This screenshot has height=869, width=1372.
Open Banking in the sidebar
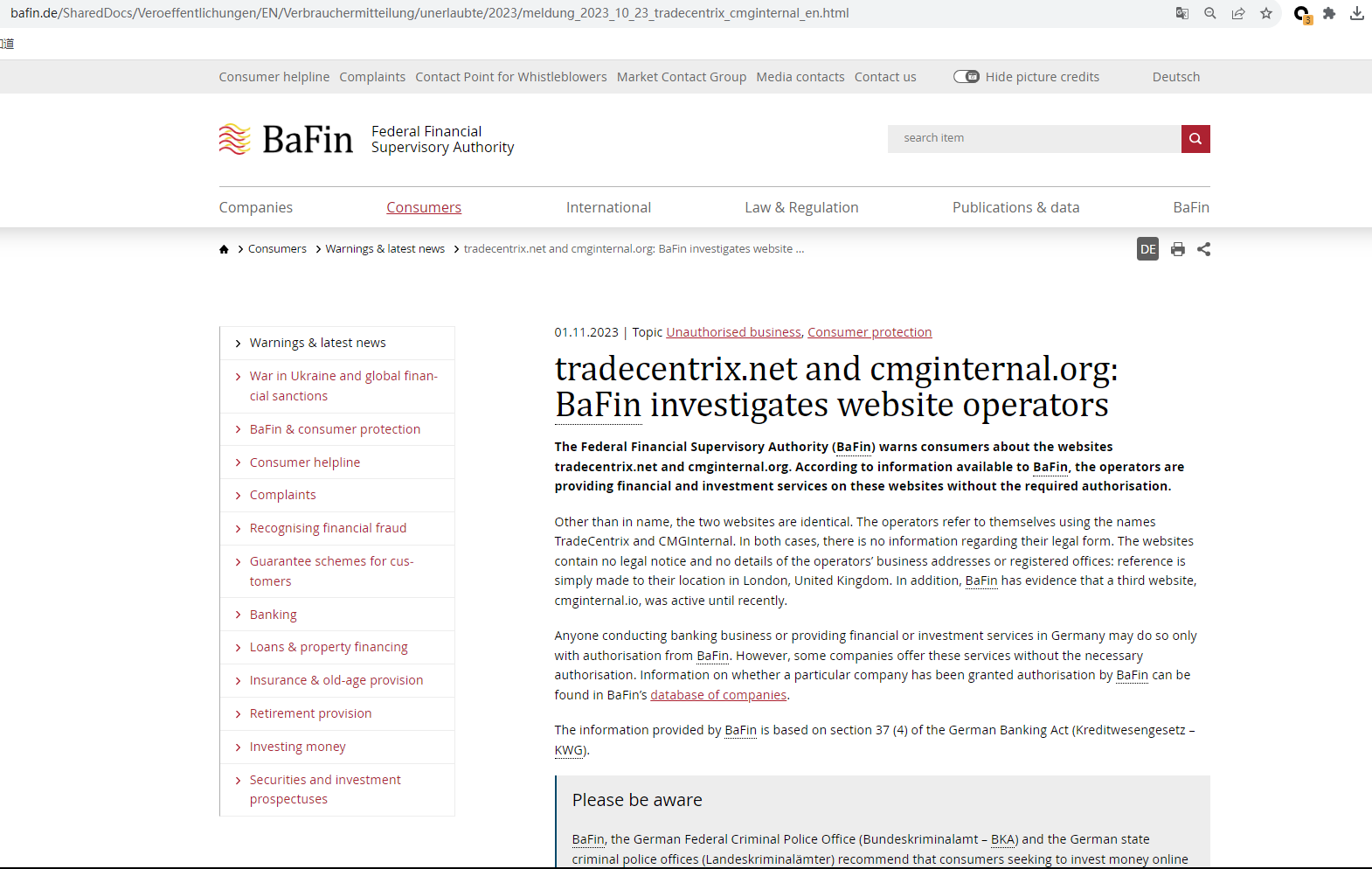[337, 615]
